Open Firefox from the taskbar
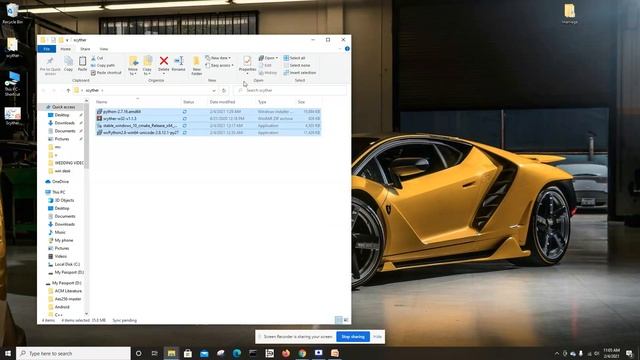The image size is (640, 360). (x=286, y=353)
